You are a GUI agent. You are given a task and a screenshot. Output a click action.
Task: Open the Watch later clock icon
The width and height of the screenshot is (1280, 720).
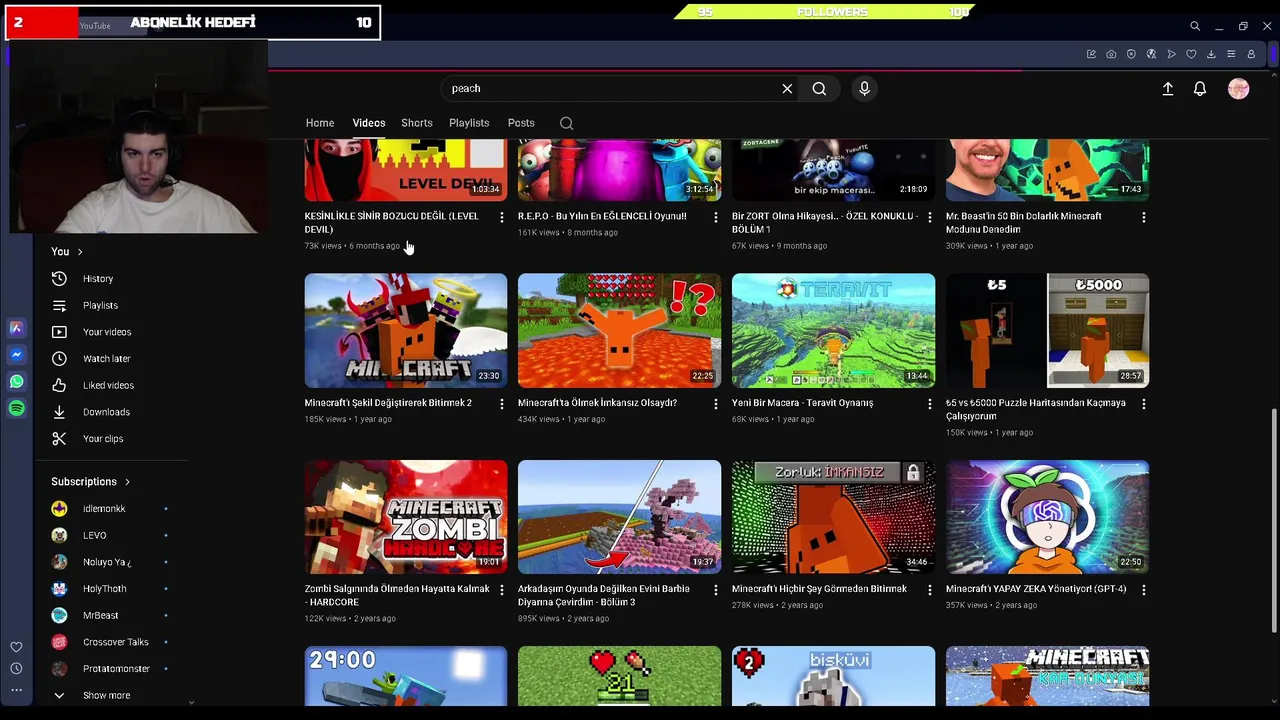click(x=59, y=359)
